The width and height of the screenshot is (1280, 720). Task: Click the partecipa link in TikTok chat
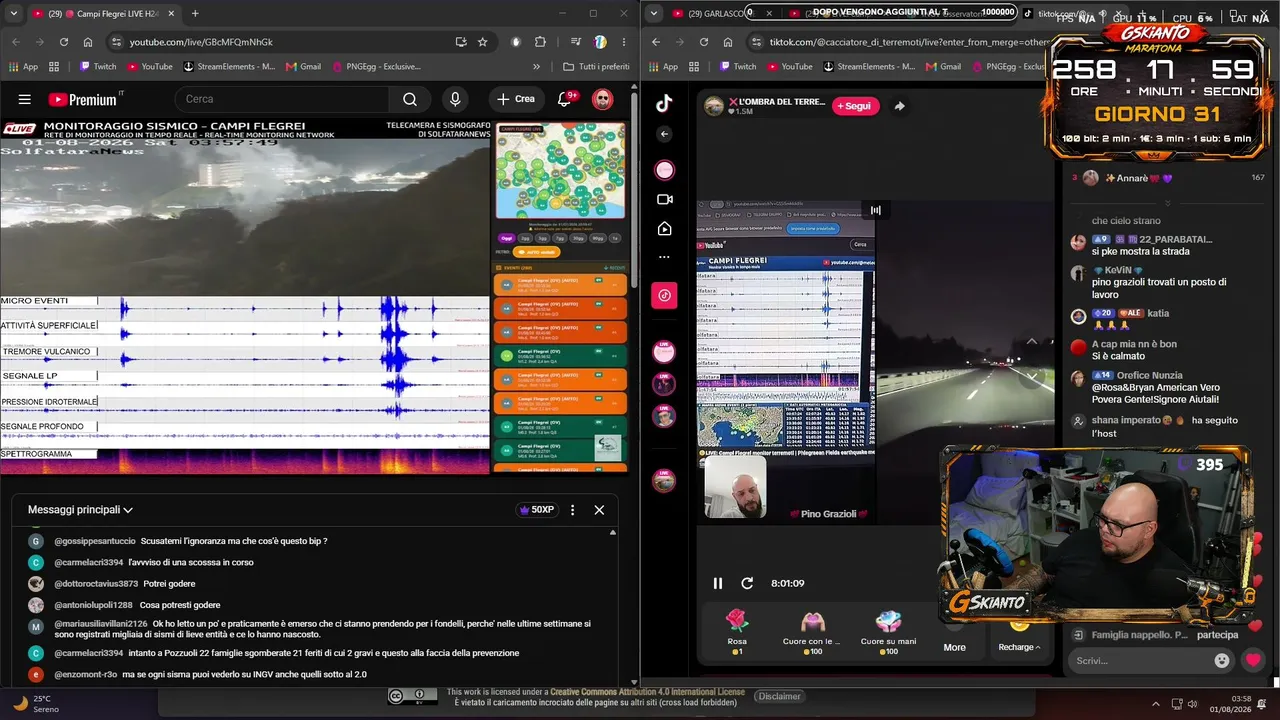pyautogui.click(x=1217, y=635)
